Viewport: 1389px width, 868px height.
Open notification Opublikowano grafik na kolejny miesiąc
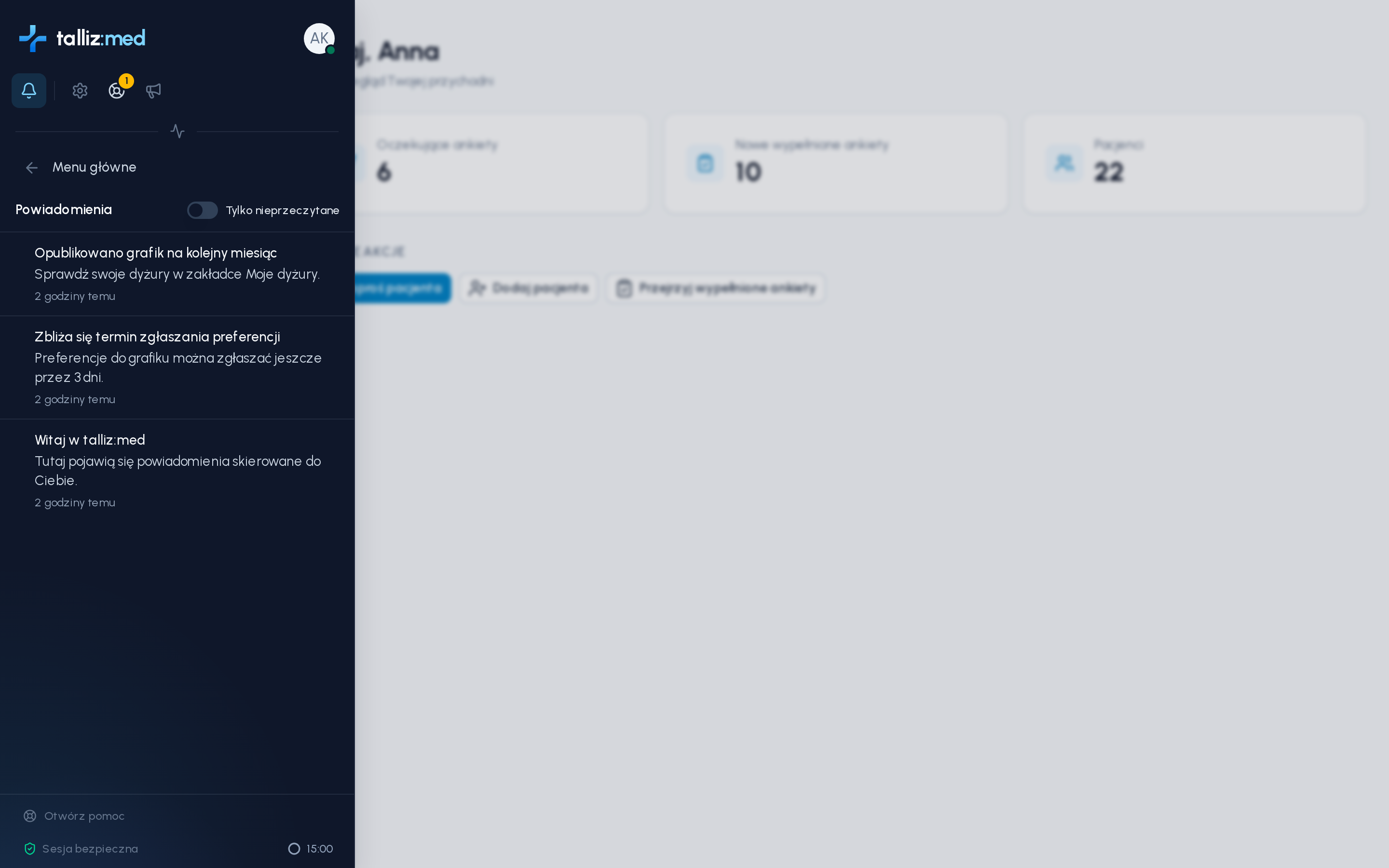coord(177,274)
